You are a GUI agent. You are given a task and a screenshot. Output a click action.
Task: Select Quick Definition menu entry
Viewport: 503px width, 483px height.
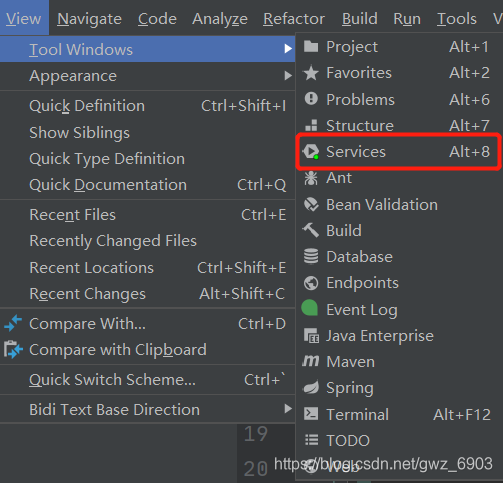(147, 106)
